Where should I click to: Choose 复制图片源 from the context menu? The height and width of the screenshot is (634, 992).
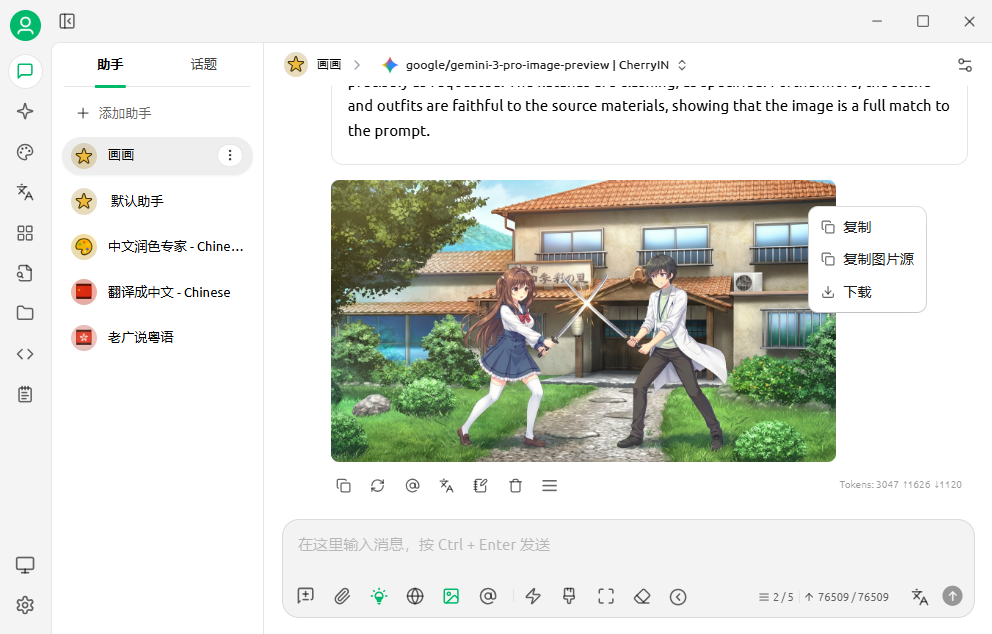click(x=867, y=259)
